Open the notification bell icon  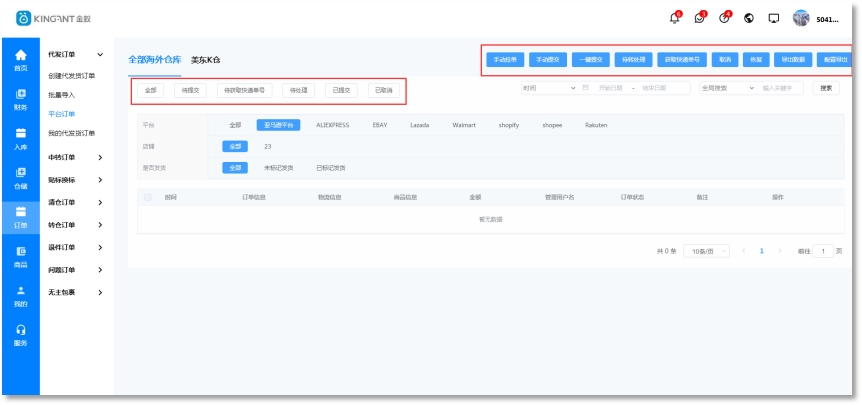click(x=674, y=19)
